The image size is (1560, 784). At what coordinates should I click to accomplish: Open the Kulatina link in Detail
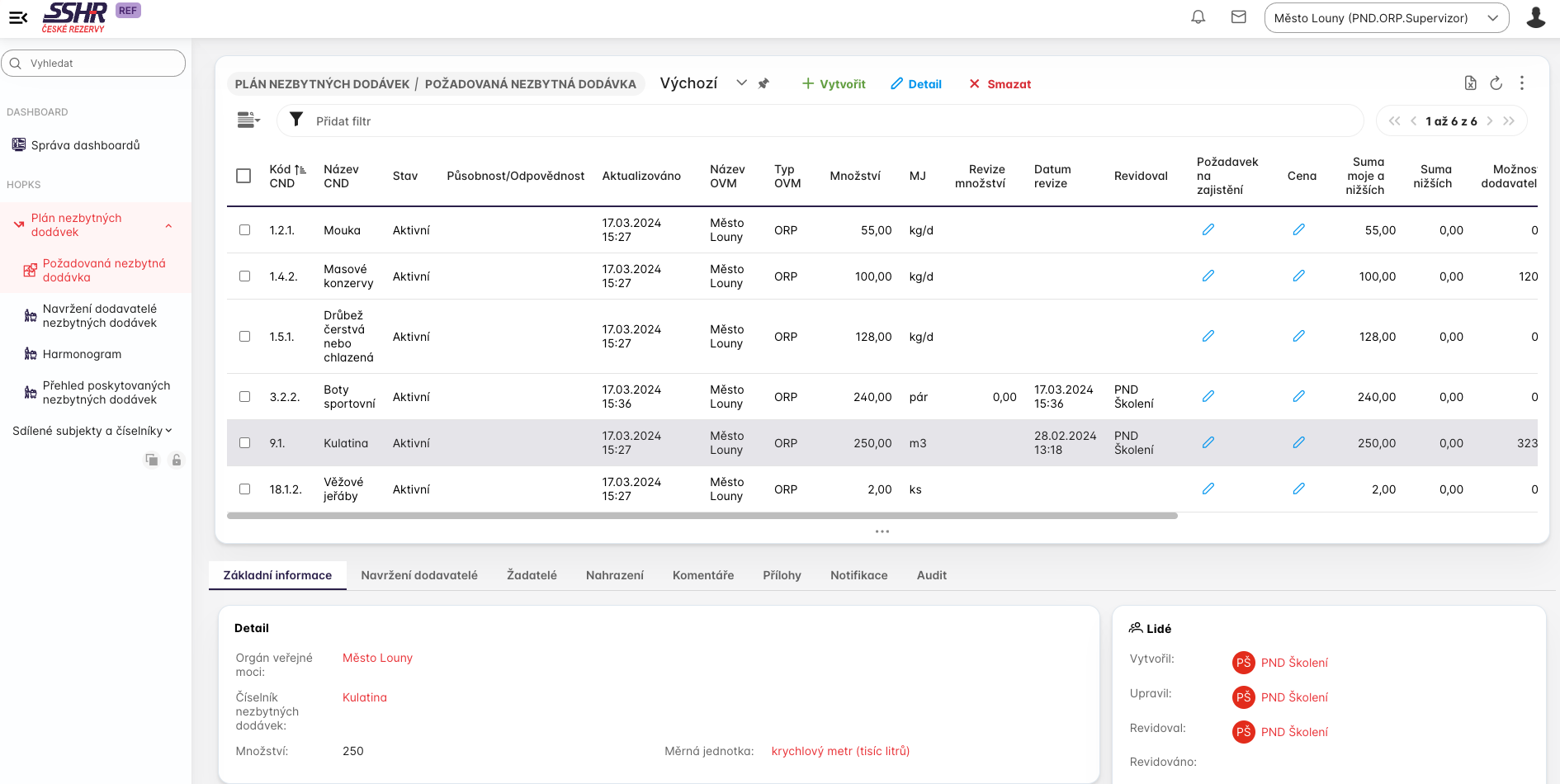point(364,697)
